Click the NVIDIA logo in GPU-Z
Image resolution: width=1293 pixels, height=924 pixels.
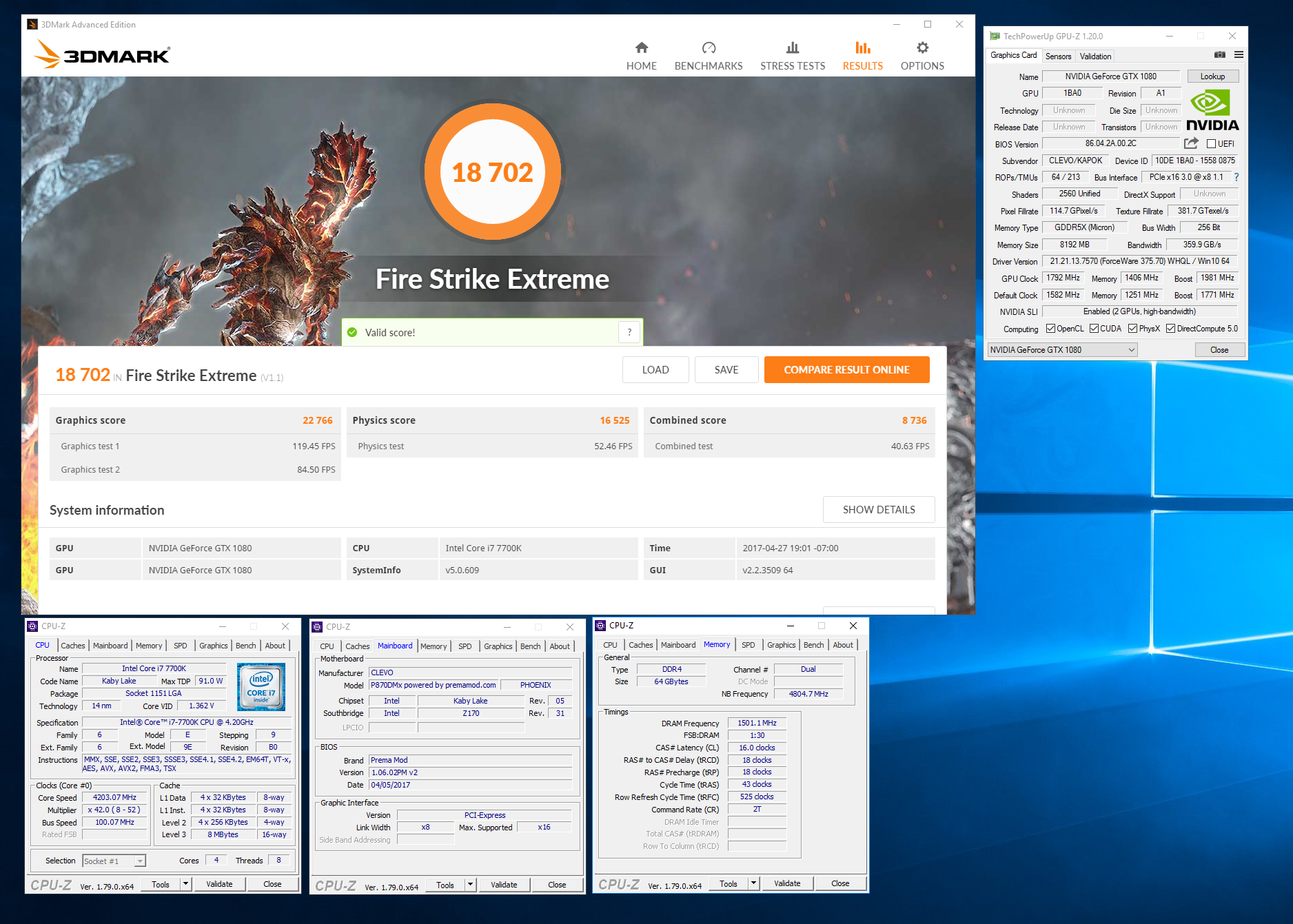pyautogui.click(x=1212, y=110)
